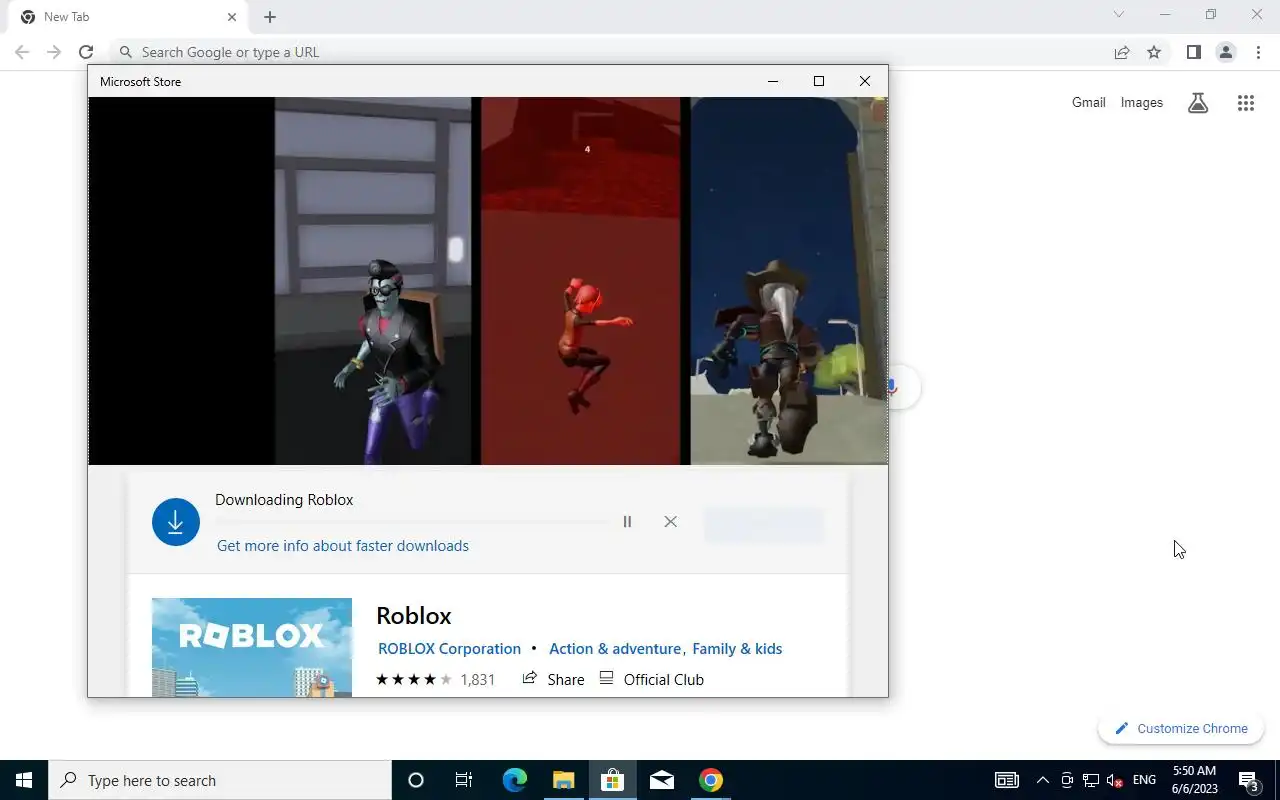Click the Roblox star rating
This screenshot has width=1280, height=800.
pyautogui.click(x=414, y=680)
